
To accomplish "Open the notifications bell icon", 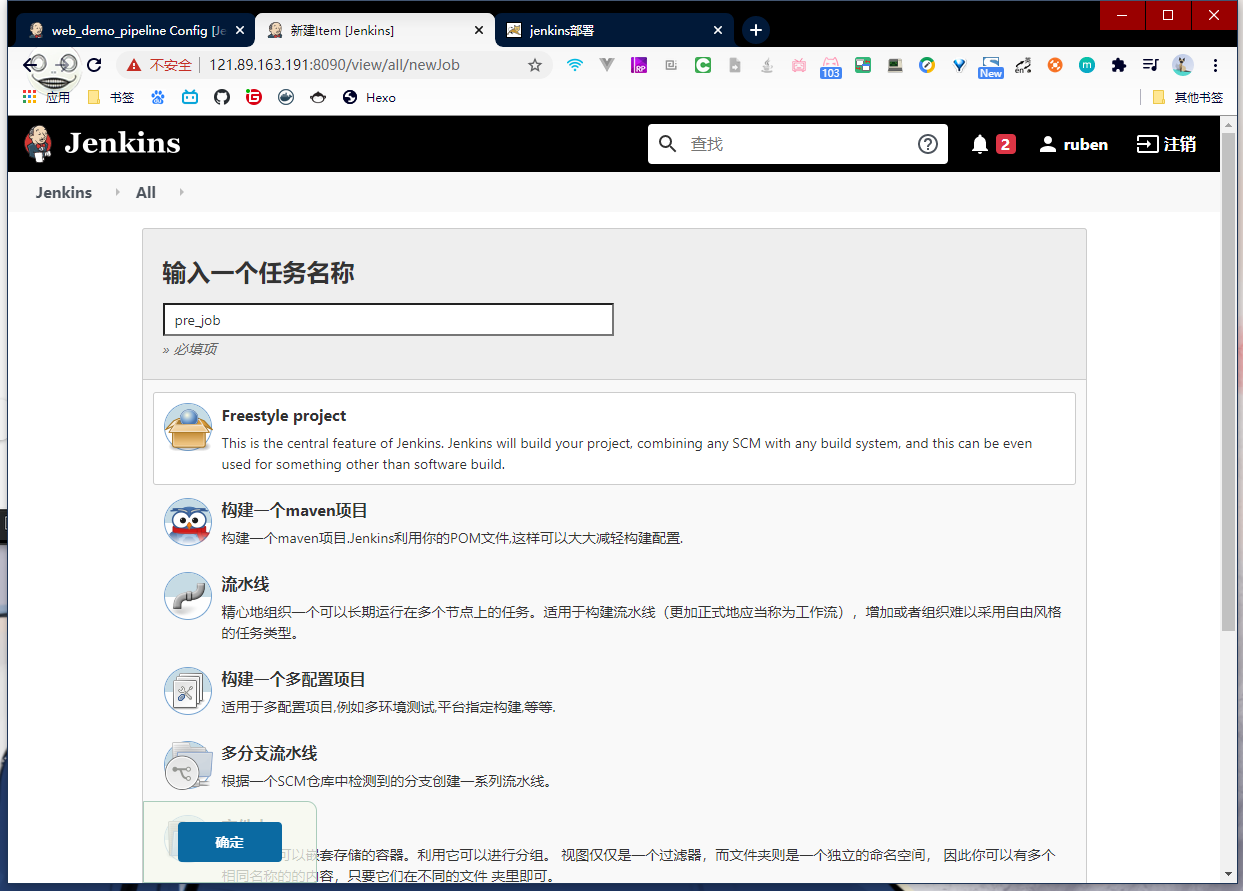I will pos(980,144).
